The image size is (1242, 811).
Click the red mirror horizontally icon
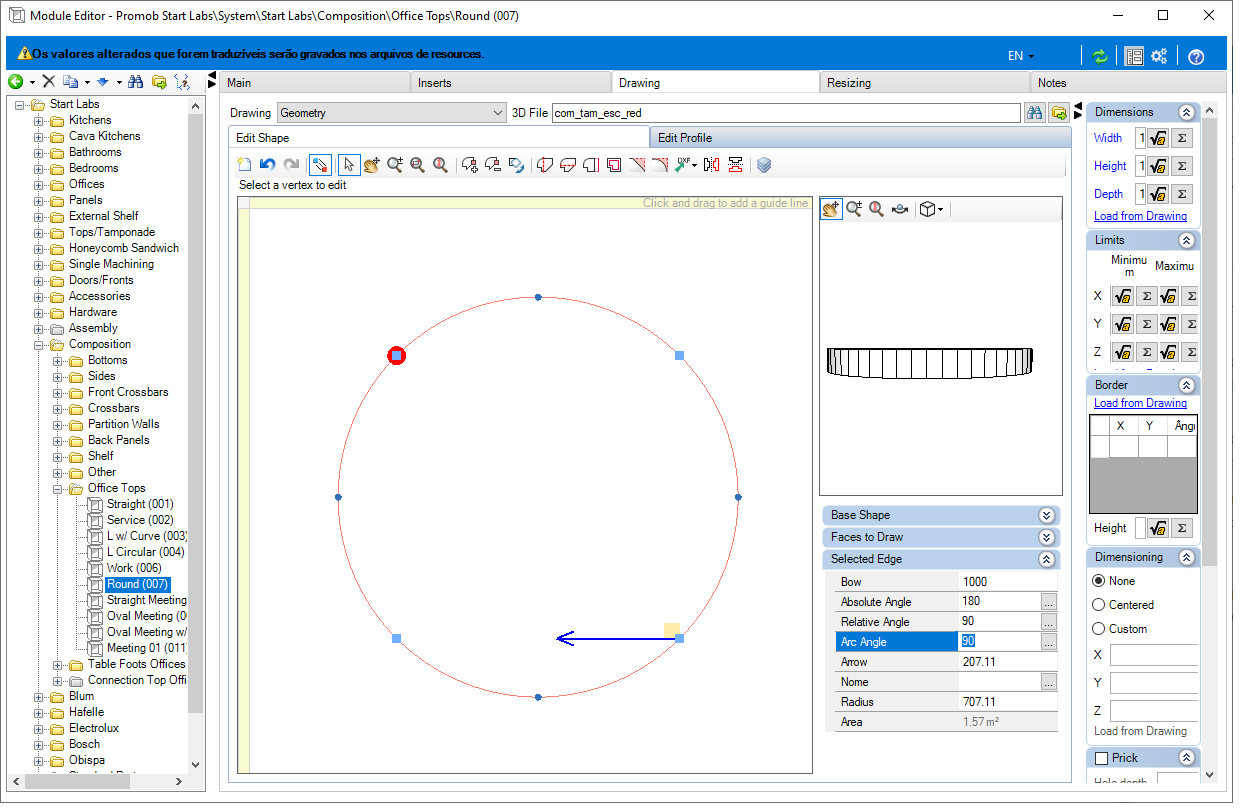[712, 165]
